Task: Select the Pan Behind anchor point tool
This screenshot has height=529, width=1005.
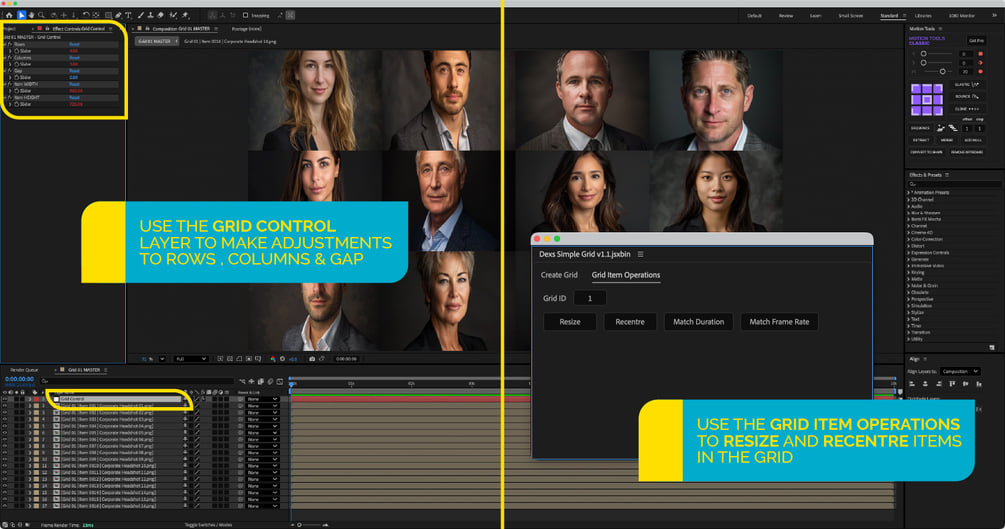Action: coord(96,15)
